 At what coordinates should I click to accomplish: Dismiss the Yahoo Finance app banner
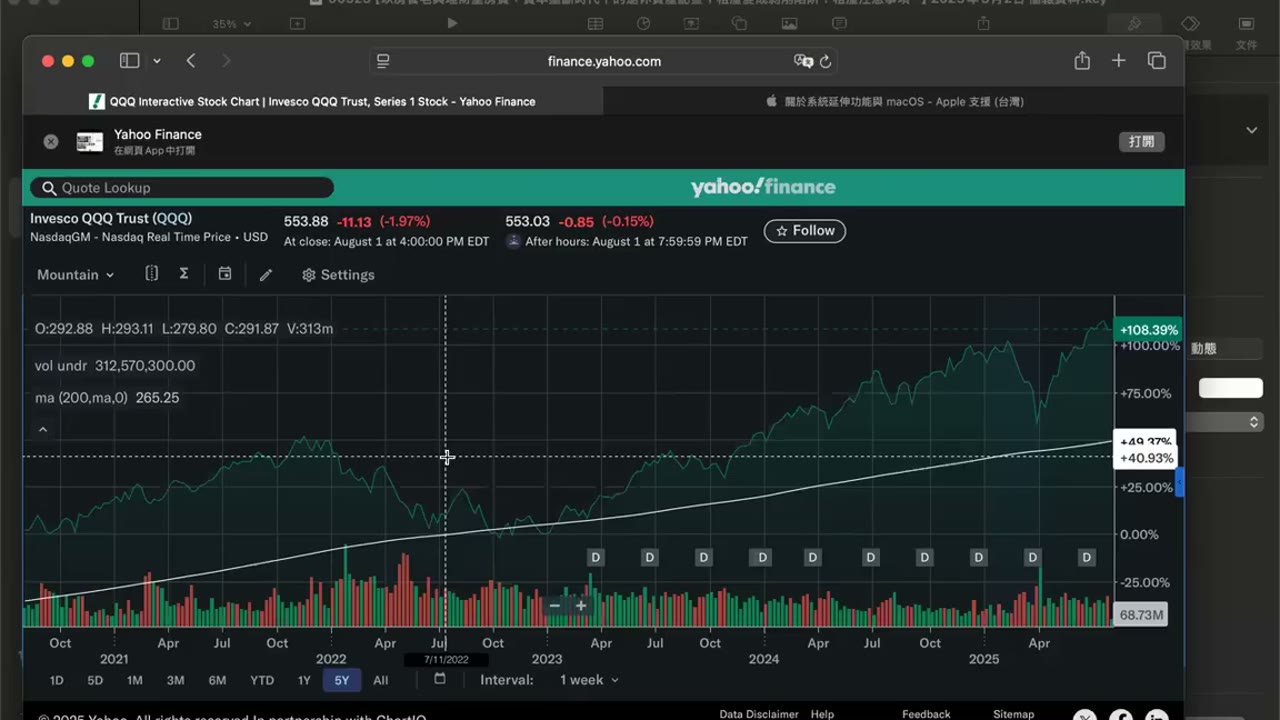point(51,142)
